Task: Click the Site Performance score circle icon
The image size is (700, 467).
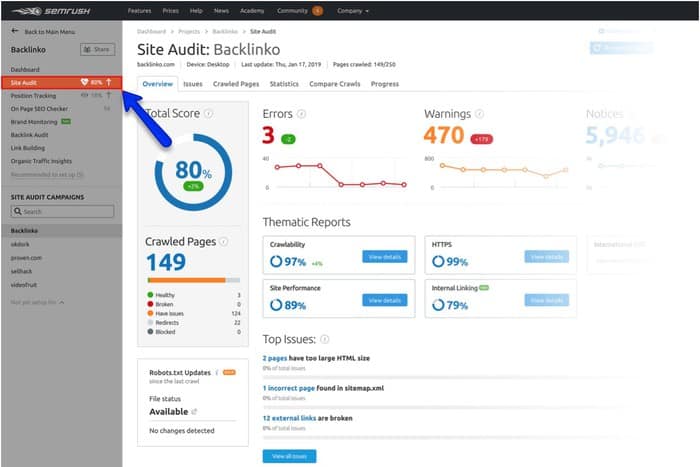Action: (x=276, y=305)
